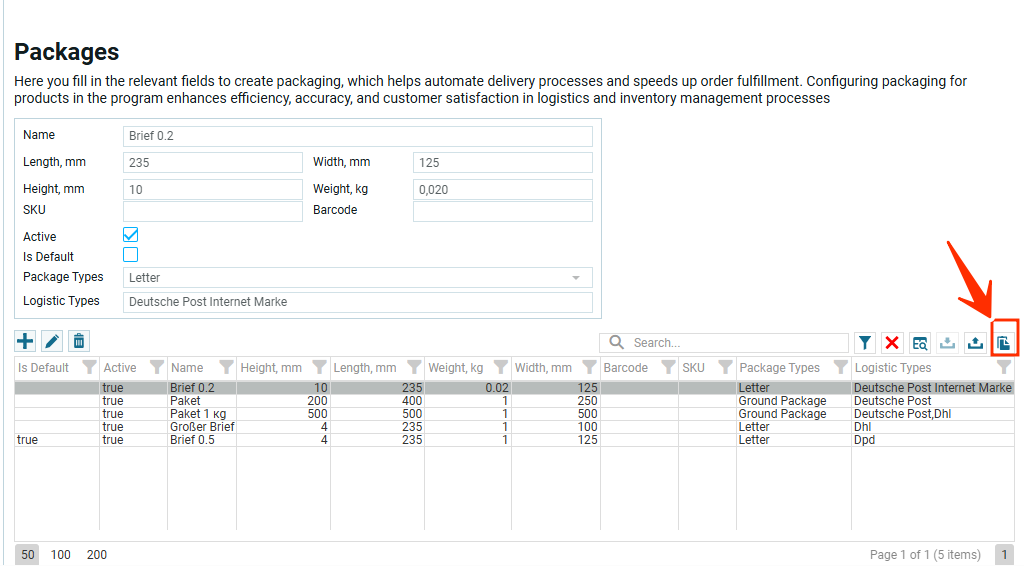
Task: Enable the Is Default checkbox
Action: 130,255
